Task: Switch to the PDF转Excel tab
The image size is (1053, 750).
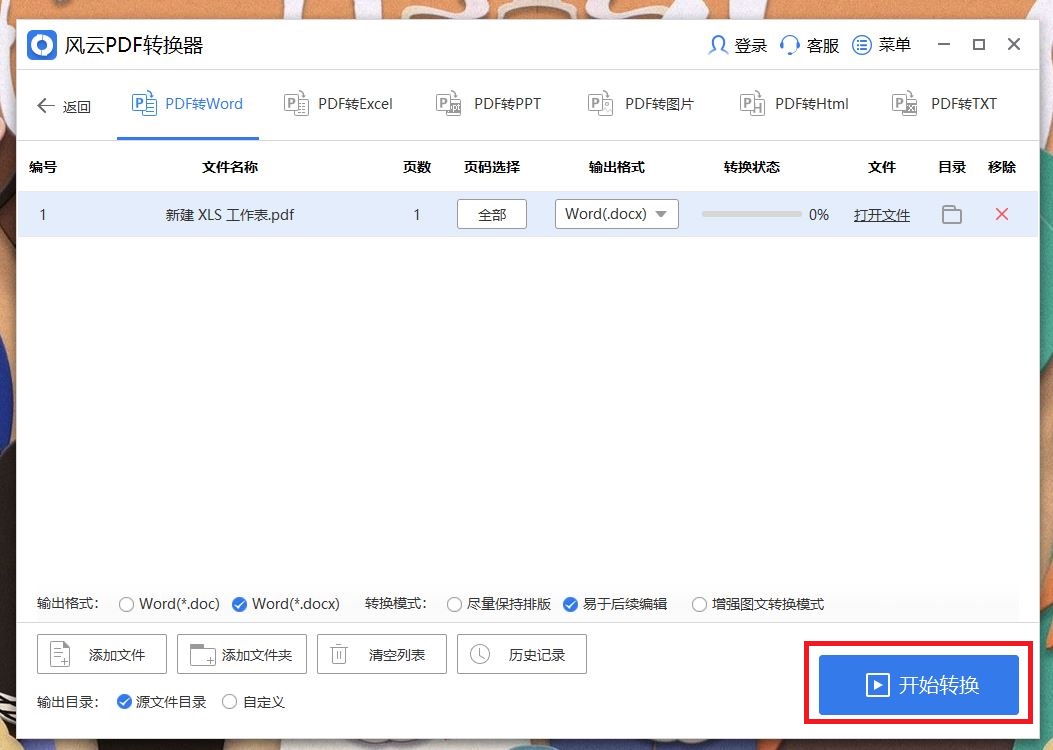Action: [x=338, y=104]
